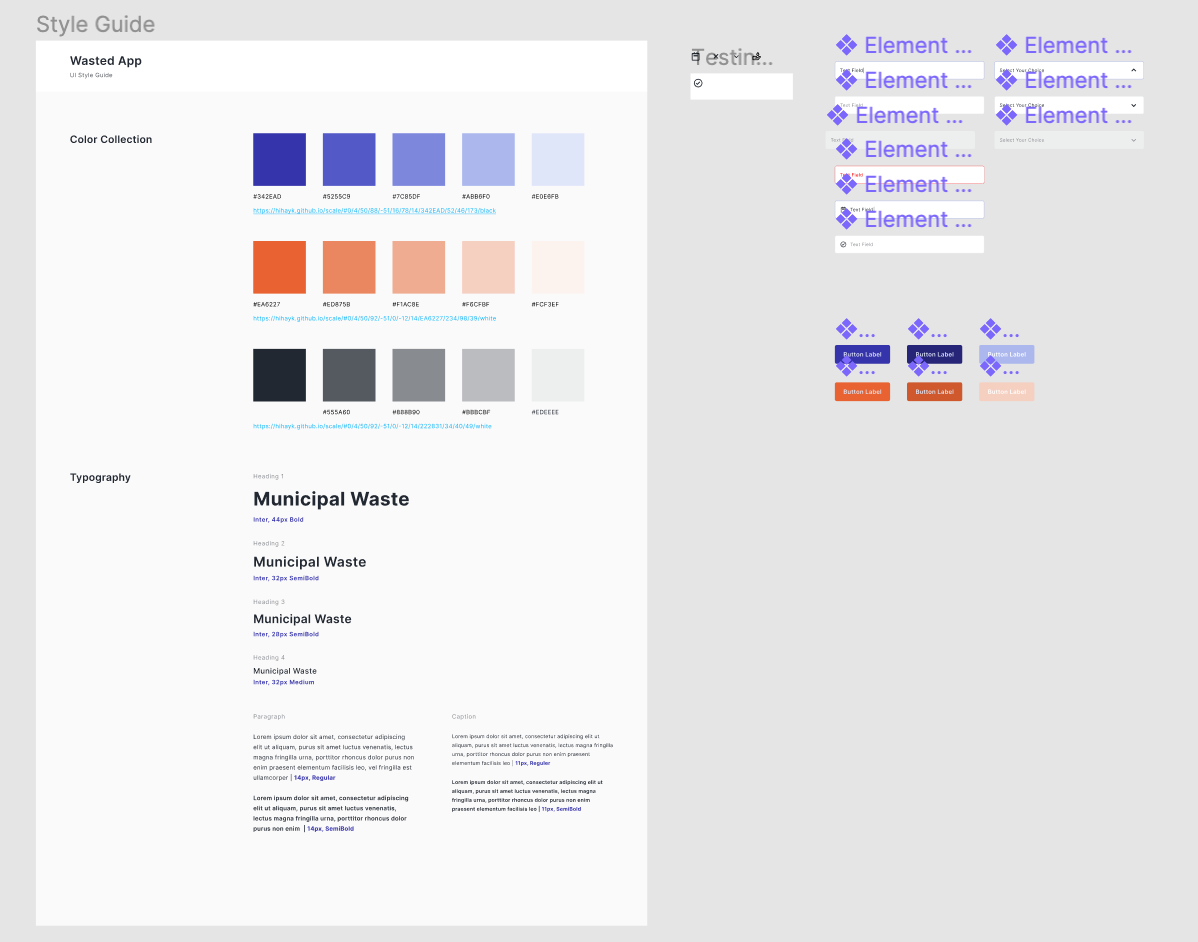The image size is (1198, 942).
Task: Click the export icon in the Testing header
Action: point(757,56)
